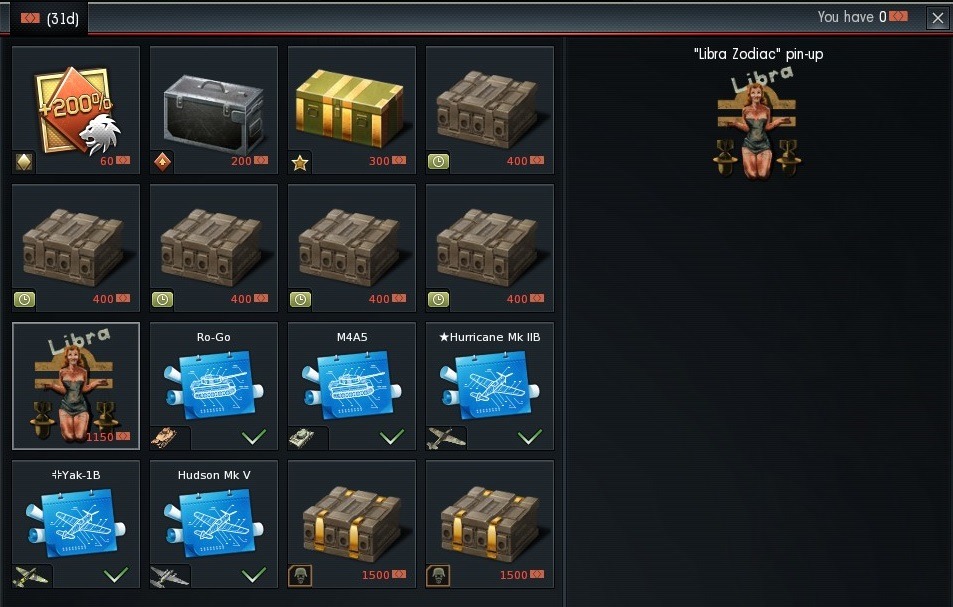Select the Hurricane Mk IIB blueprint
The height and width of the screenshot is (607, 953).
[x=490, y=386]
